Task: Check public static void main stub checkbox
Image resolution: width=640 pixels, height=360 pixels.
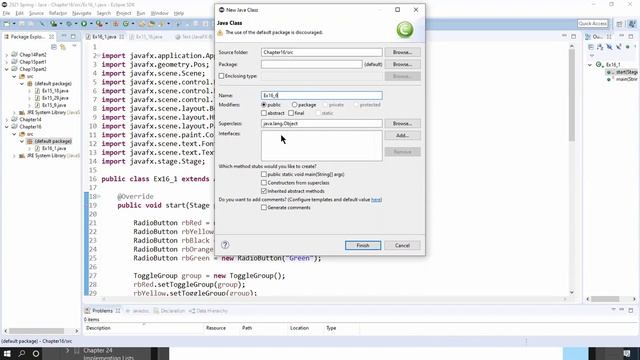Action: (264, 174)
